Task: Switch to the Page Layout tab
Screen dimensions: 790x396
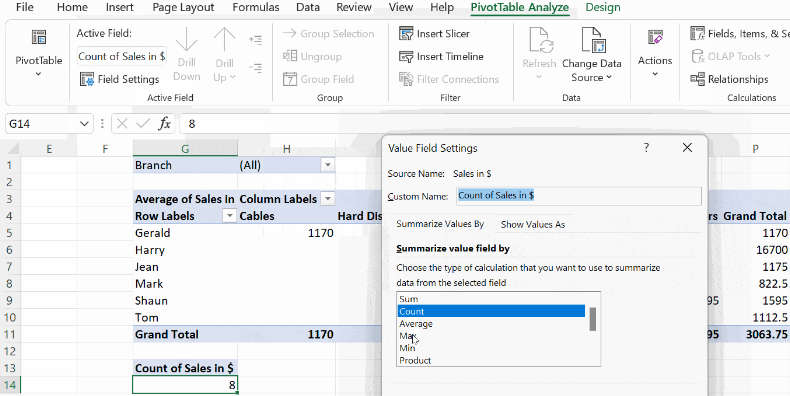Action: 183,8
